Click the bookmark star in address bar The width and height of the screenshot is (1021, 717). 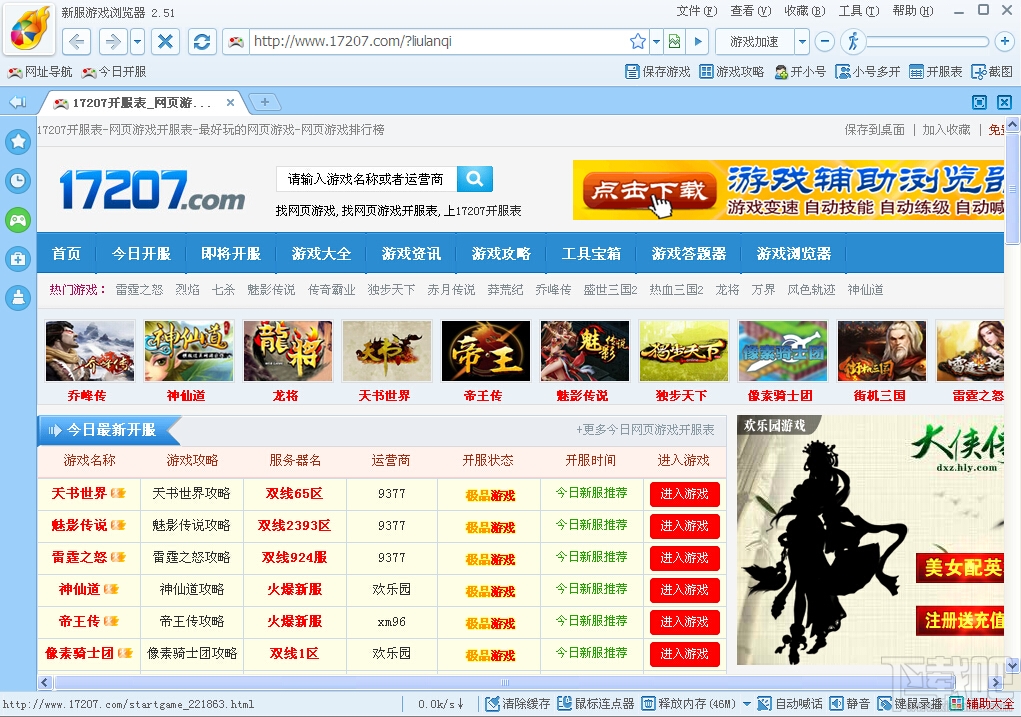tap(637, 42)
